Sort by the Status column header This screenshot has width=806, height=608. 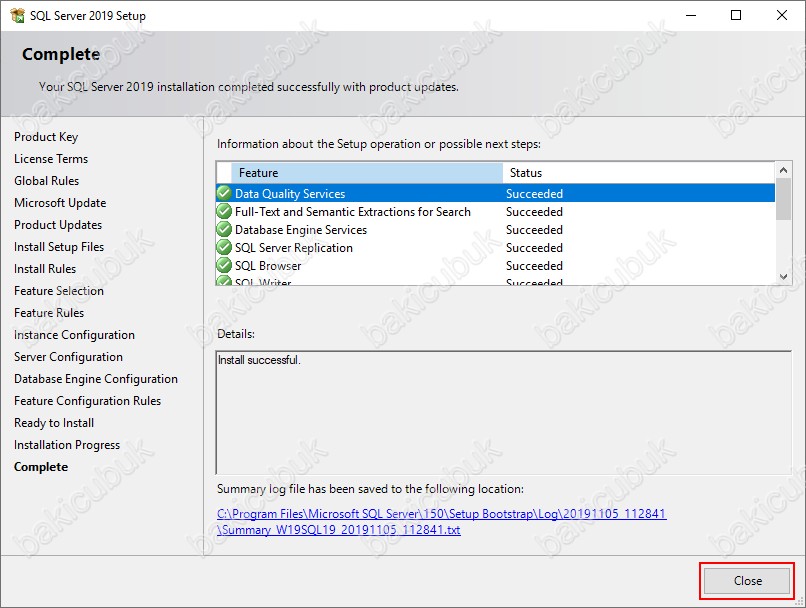coord(639,173)
